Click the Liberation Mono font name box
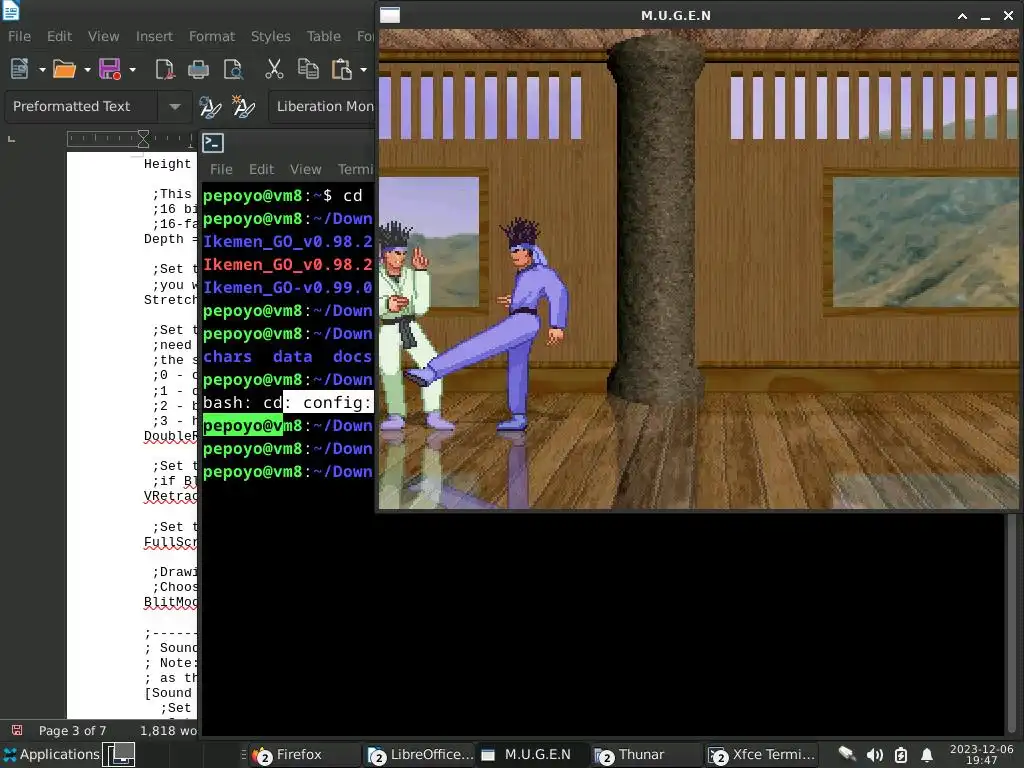This screenshot has height=768, width=1024. click(x=323, y=106)
